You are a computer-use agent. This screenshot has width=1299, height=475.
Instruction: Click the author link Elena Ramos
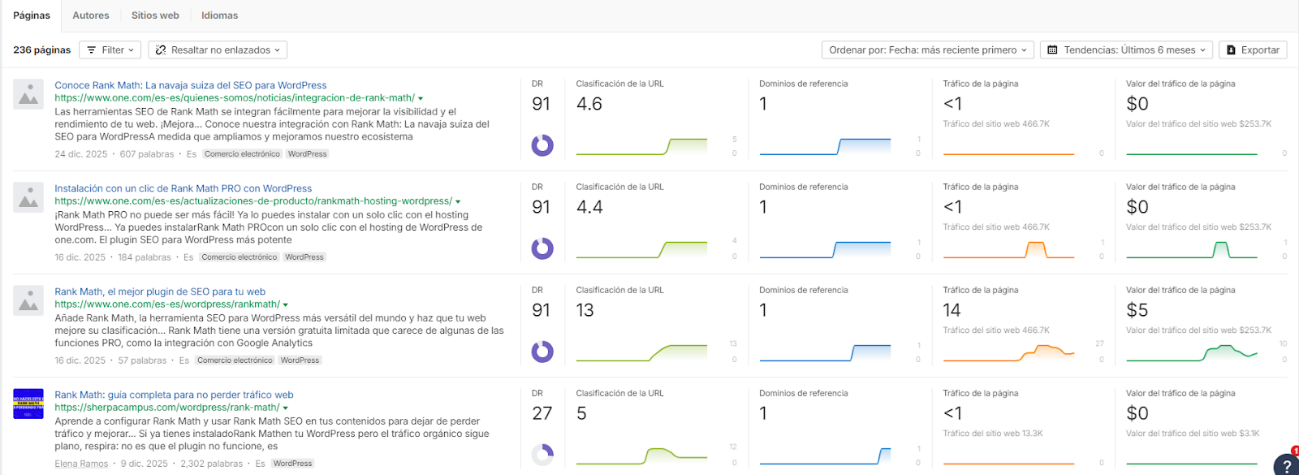pos(83,464)
